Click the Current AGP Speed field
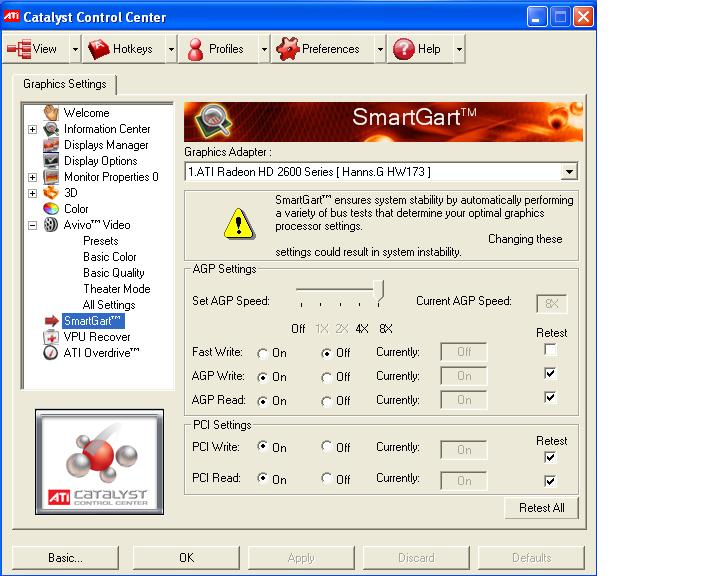The height and width of the screenshot is (576, 720). coord(551,304)
